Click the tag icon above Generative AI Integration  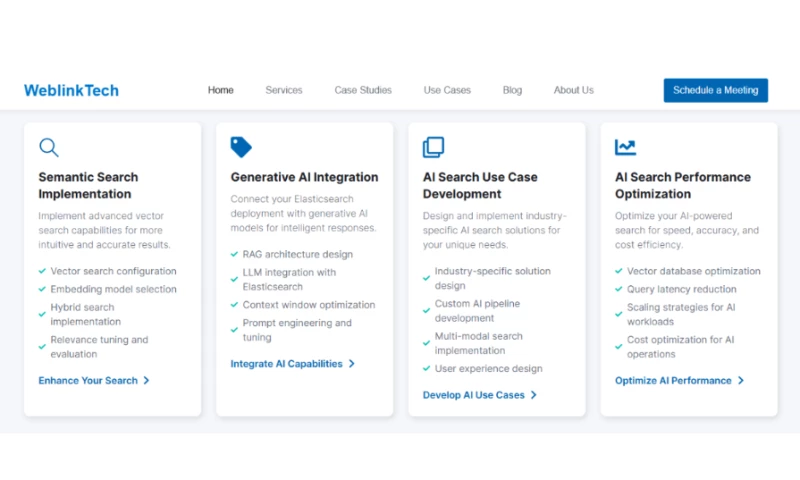pyautogui.click(x=241, y=147)
